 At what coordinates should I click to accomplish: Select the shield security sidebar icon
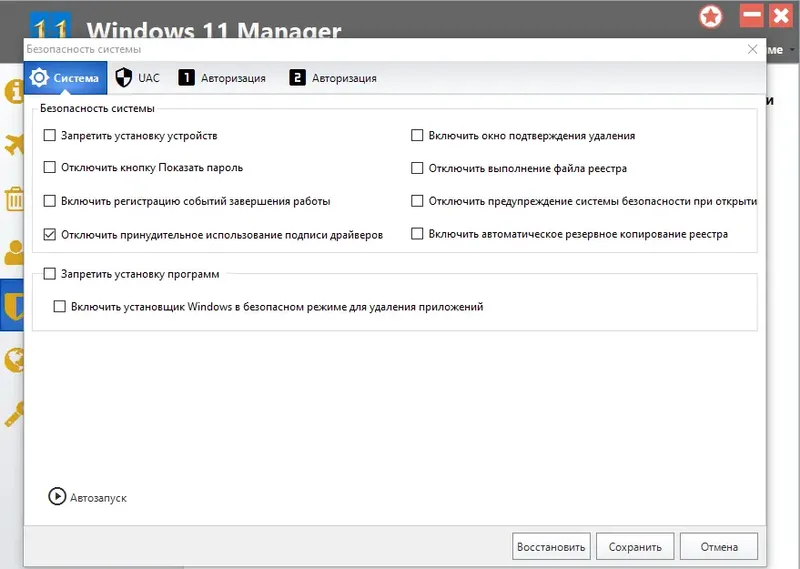[13, 305]
